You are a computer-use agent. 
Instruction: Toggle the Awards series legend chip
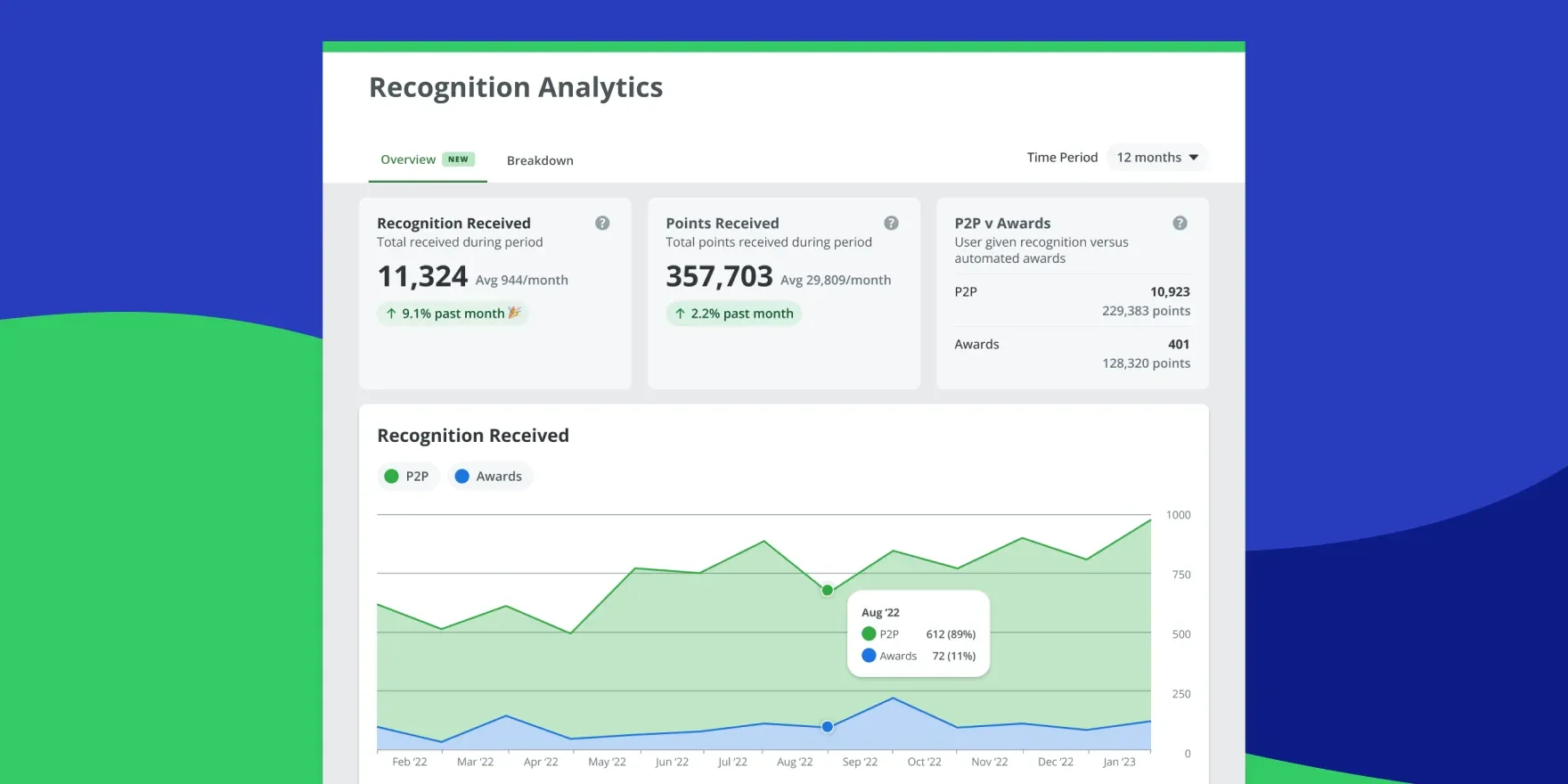click(489, 476)
